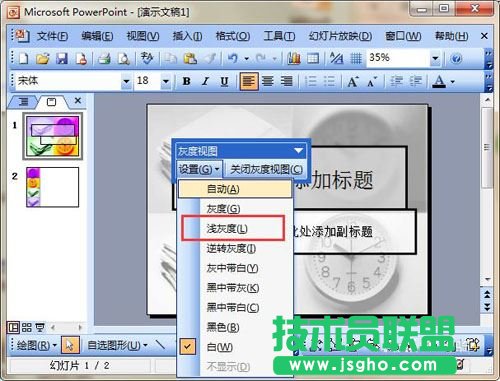Close the slides pane
This screenshot has height=381, width=500.
click(x=78, y=100)
